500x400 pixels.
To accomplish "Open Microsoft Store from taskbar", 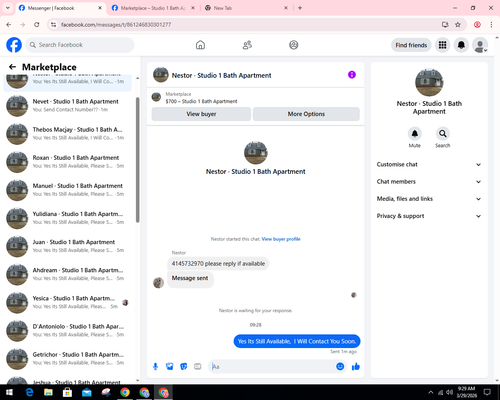I will (x=67, y=392).
